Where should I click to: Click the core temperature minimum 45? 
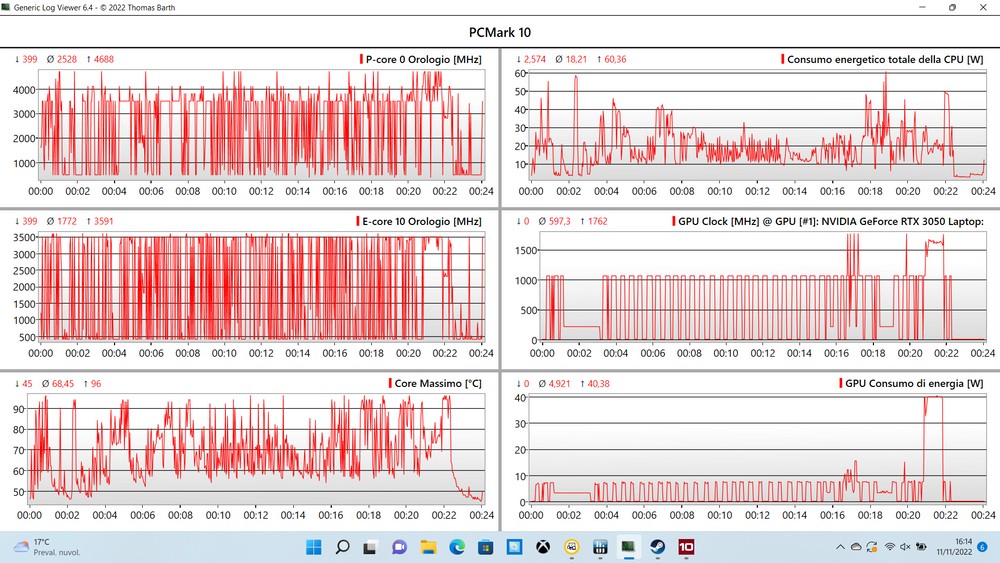(27, 384)
